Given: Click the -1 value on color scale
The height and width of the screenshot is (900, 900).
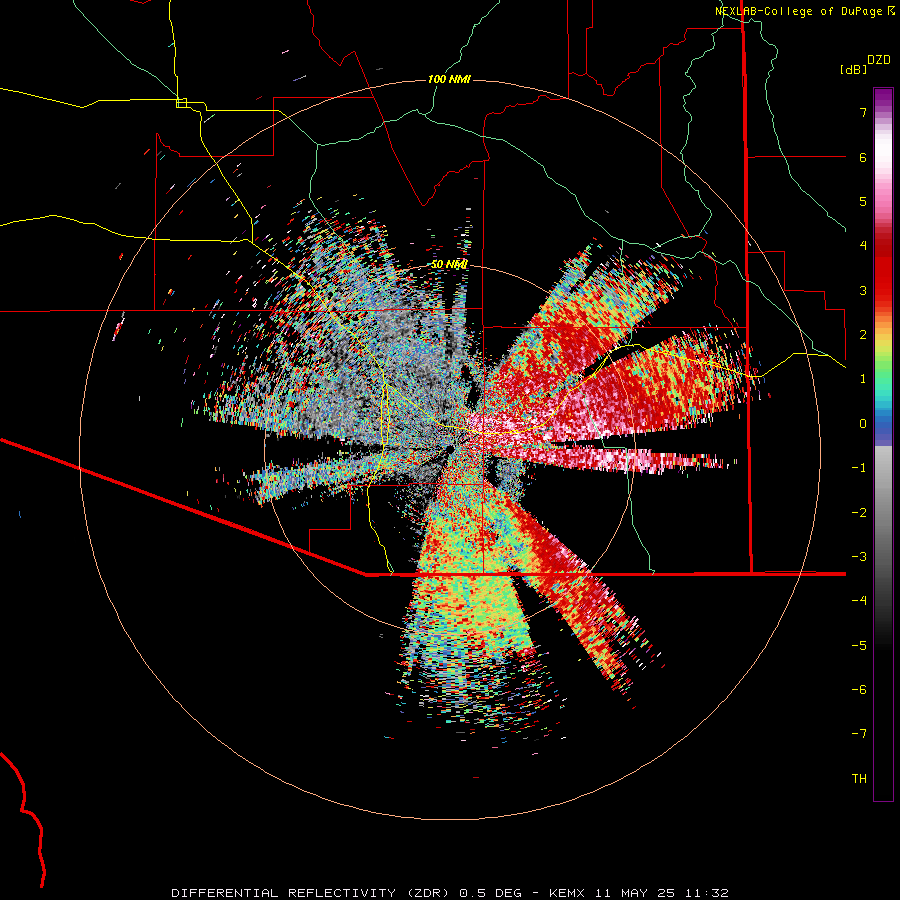Looking at the screenshot, I should coord(859,468).
